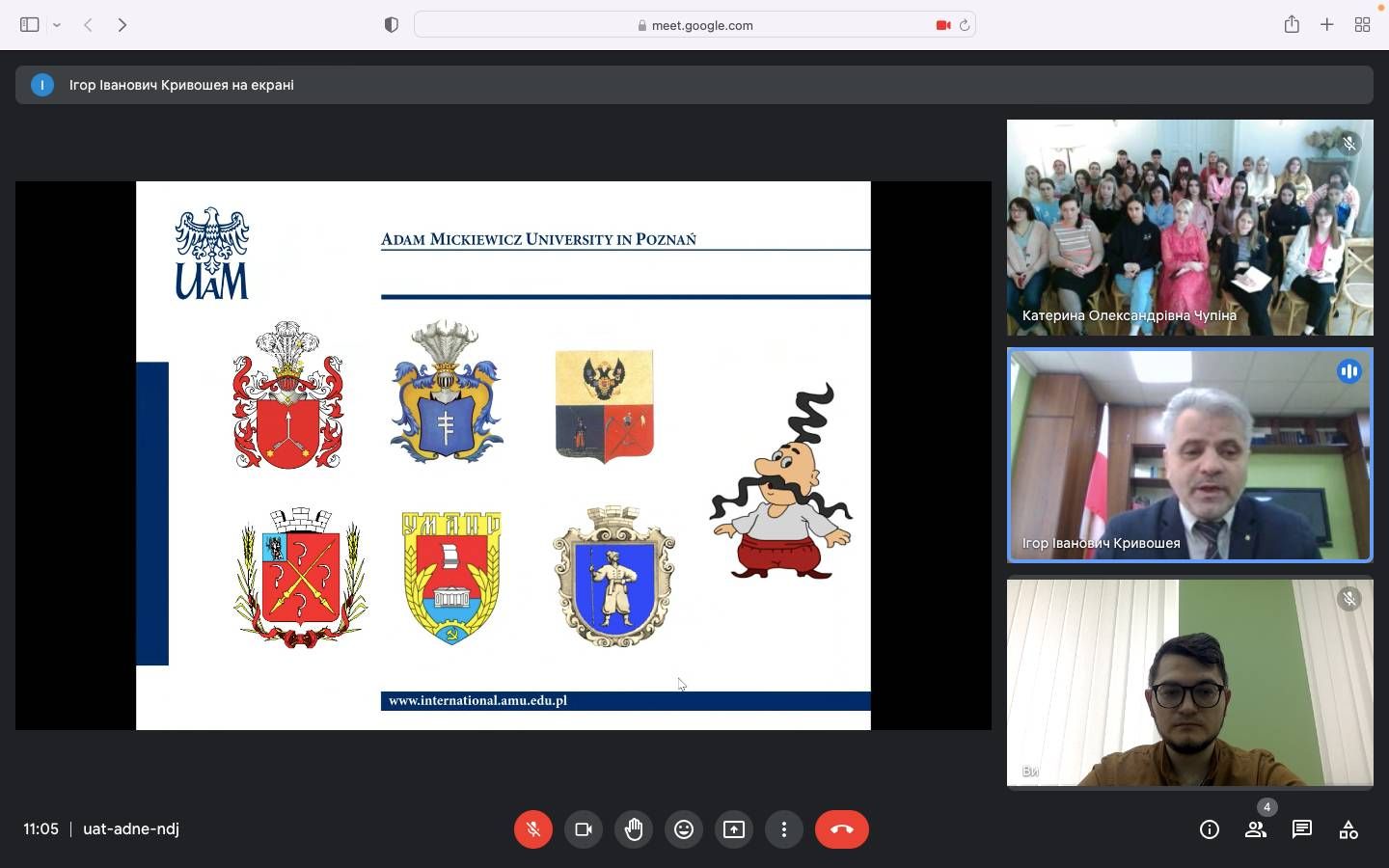Click the Cossack cartoon character on slide
Screen dimensions: 1389x868
781,481
